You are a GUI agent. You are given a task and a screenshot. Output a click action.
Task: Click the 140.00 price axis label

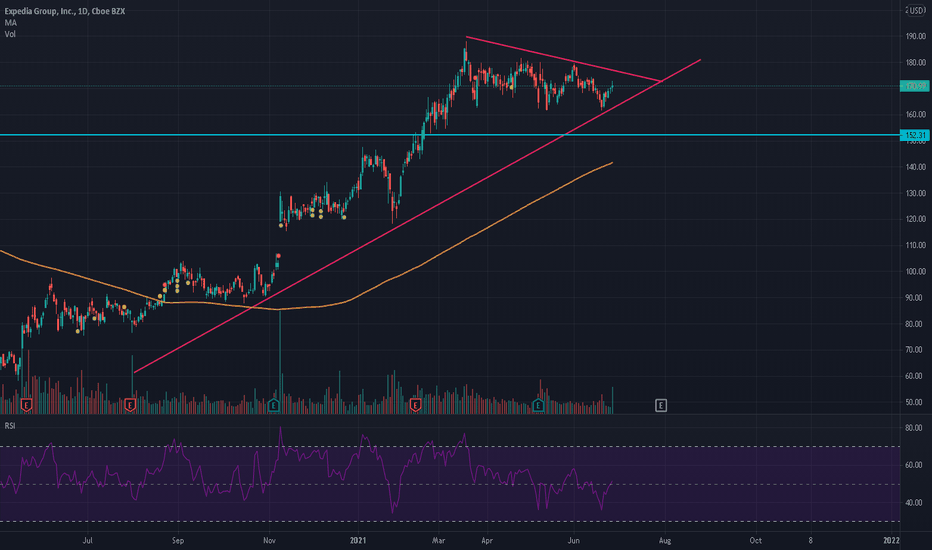pyautogui.click(x=915, y=167)
